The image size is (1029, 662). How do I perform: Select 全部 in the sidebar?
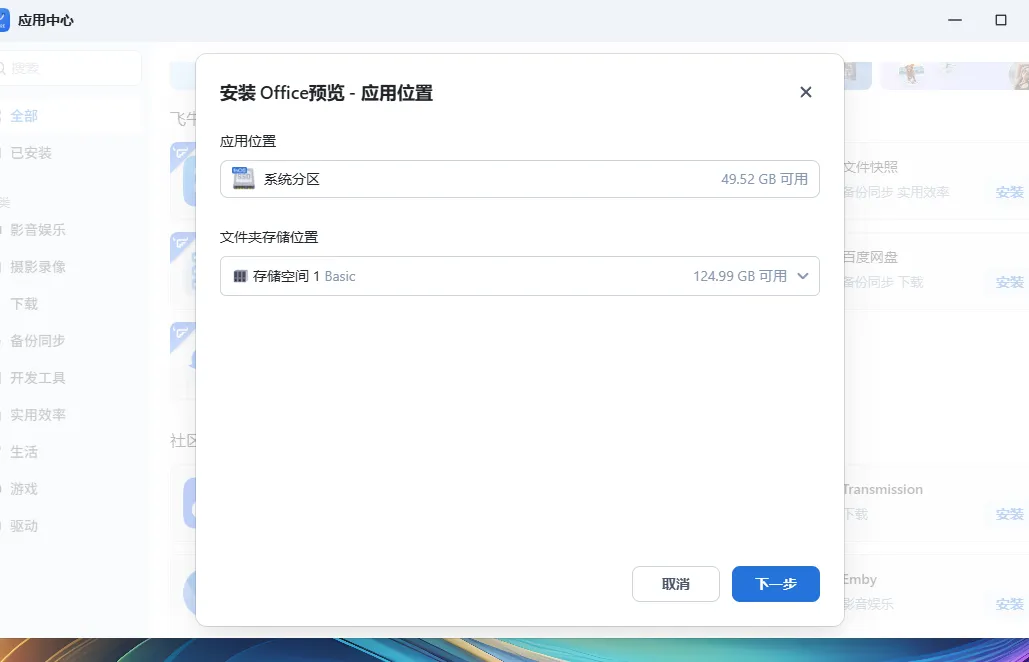[24, 116]
